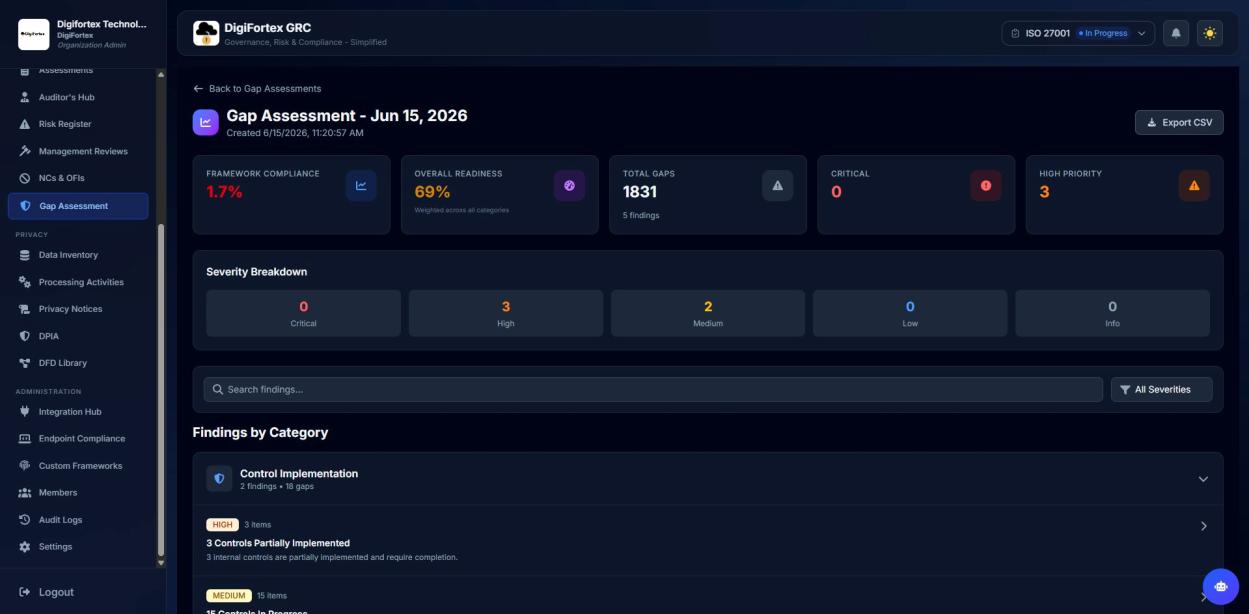Open the ISO 27001 framework dropdown
This screenshot has height=614, width=1249.
[1078, 33]
